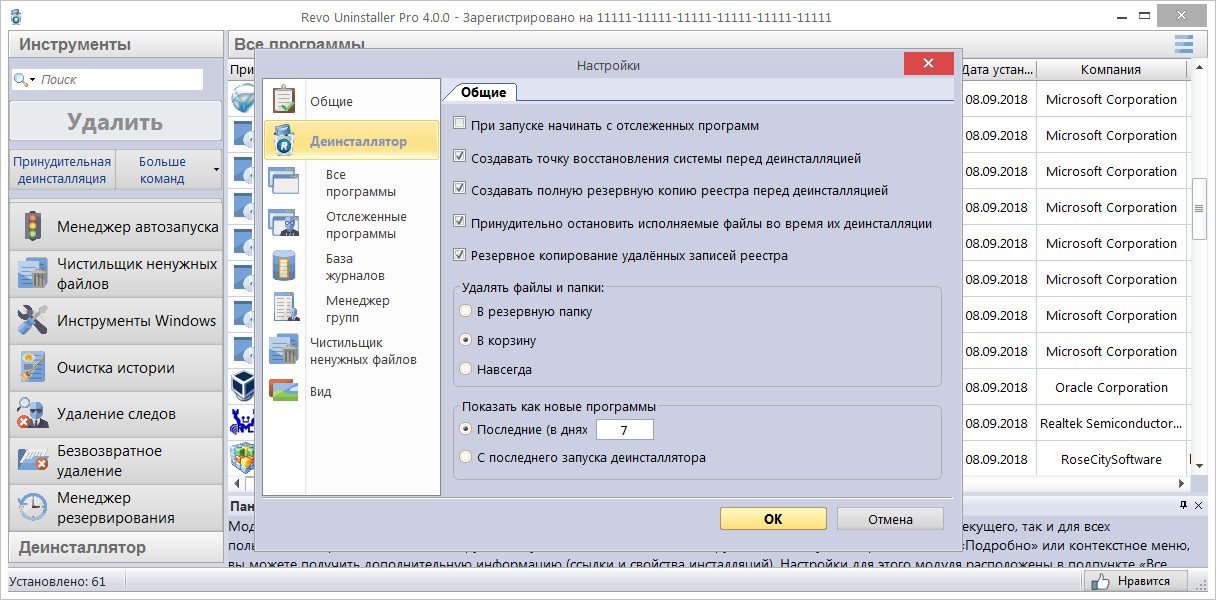This screenshot has width=1216, height=600.
Task: Click the Отмена button
Action: [889, 519]
